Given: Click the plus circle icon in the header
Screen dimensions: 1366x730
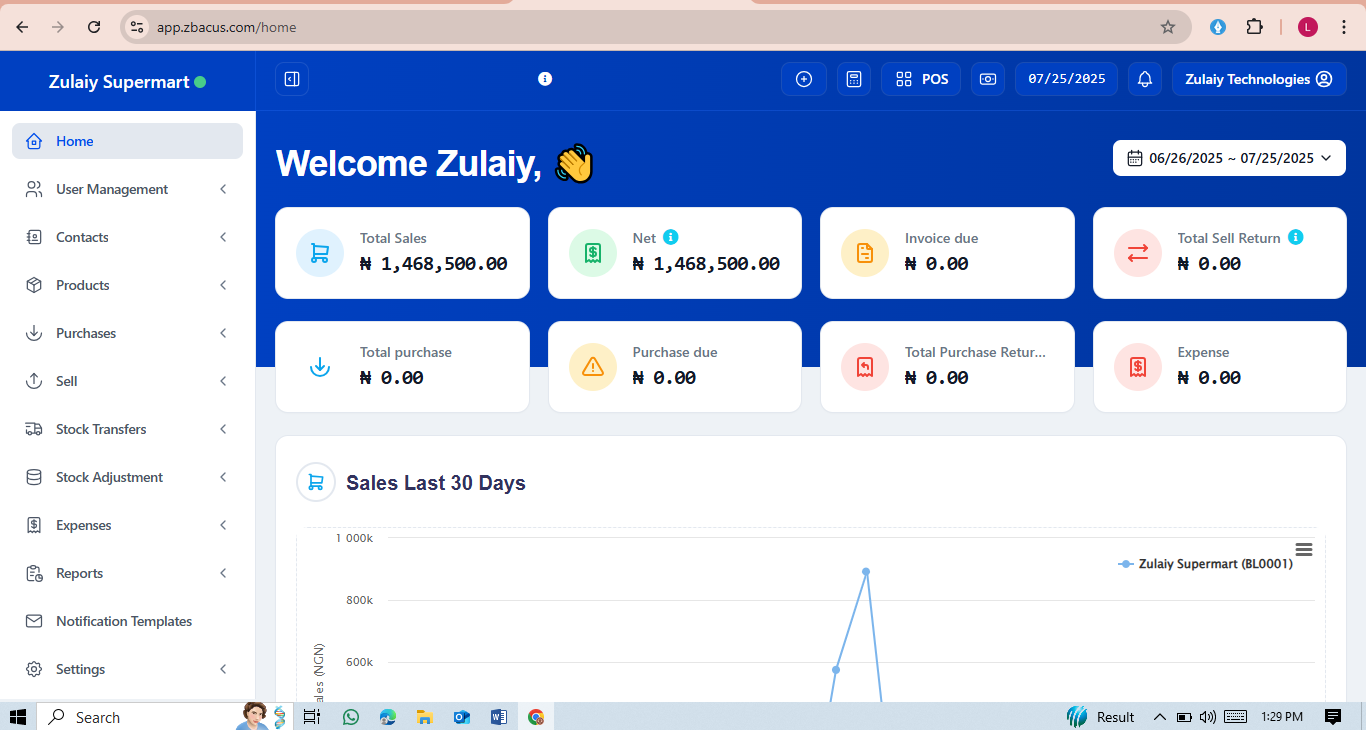Looking at the screenshot, I should tap(804, 79).
